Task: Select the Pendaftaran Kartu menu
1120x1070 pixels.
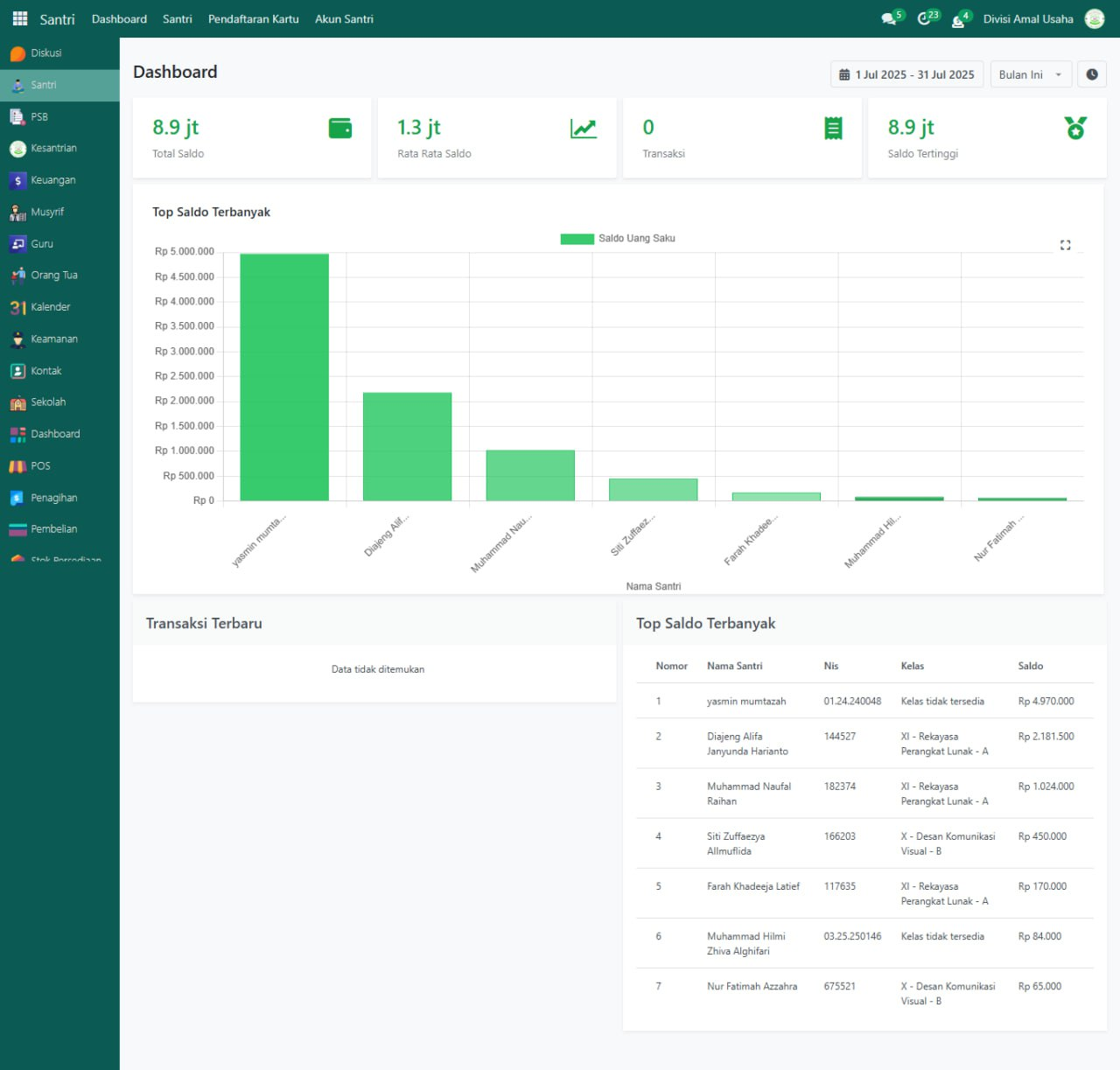Action: click(x=253, y=19)
